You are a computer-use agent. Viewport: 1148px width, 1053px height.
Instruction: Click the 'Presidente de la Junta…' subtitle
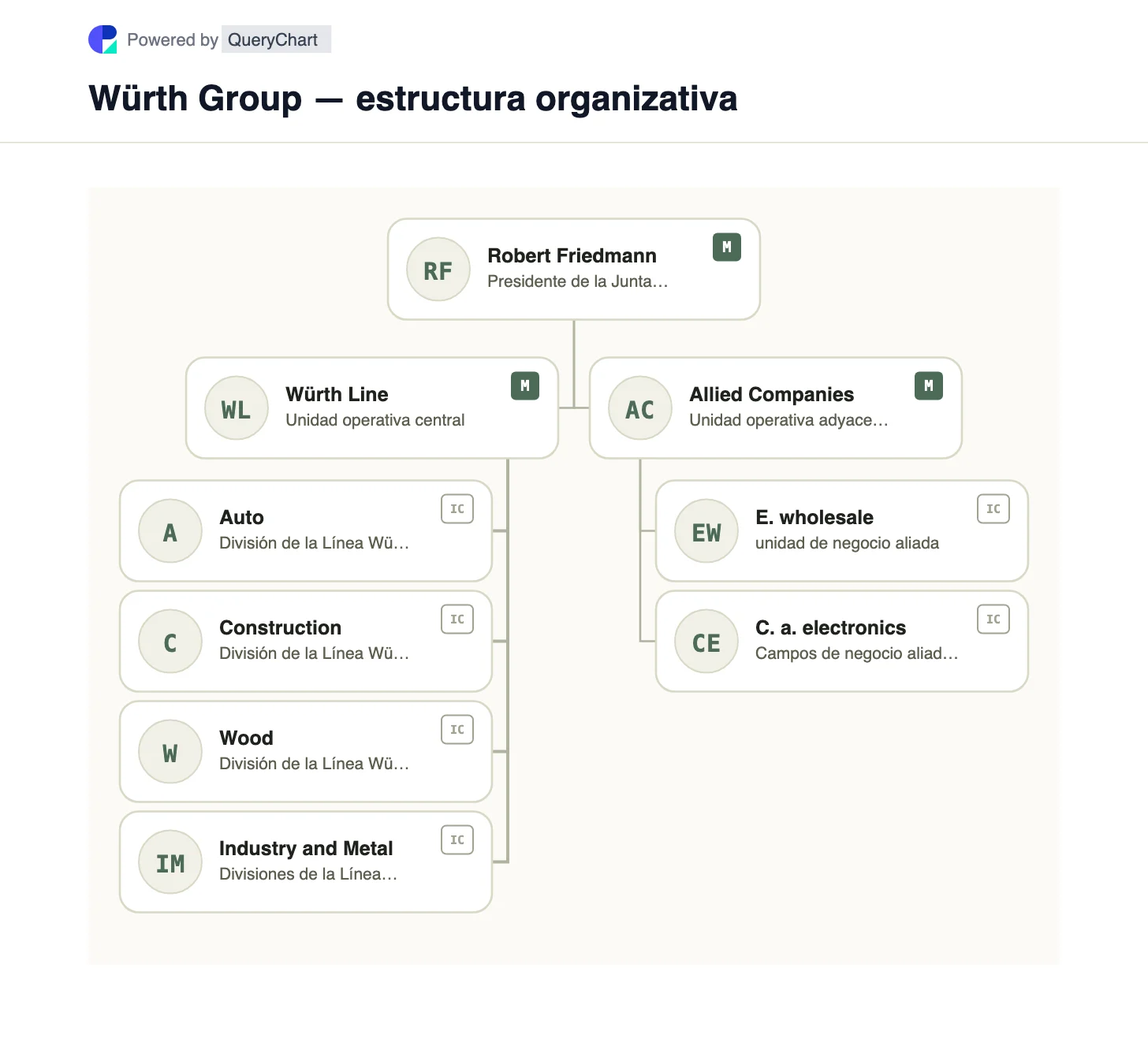(577, 281)
